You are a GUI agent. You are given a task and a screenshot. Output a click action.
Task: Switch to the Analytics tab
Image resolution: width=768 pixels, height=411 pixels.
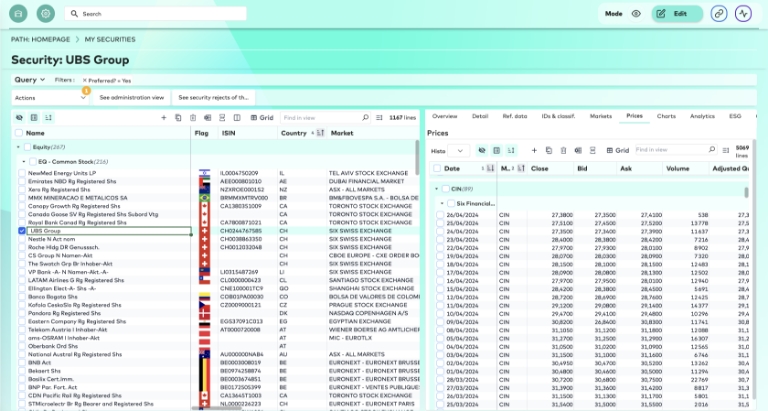[x=702, y=116]
